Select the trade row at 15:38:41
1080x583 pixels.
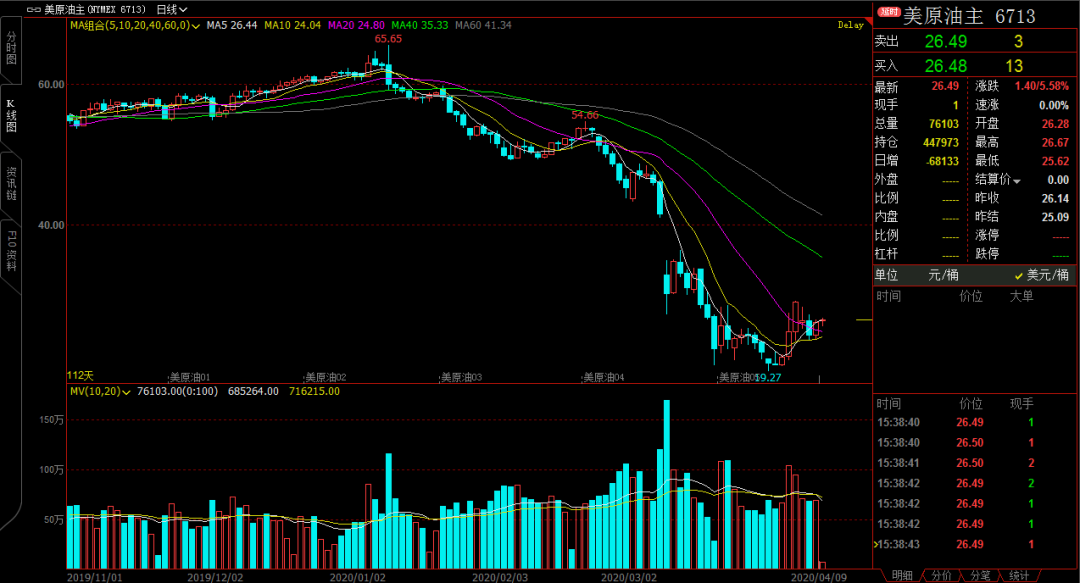click(974, 463)
